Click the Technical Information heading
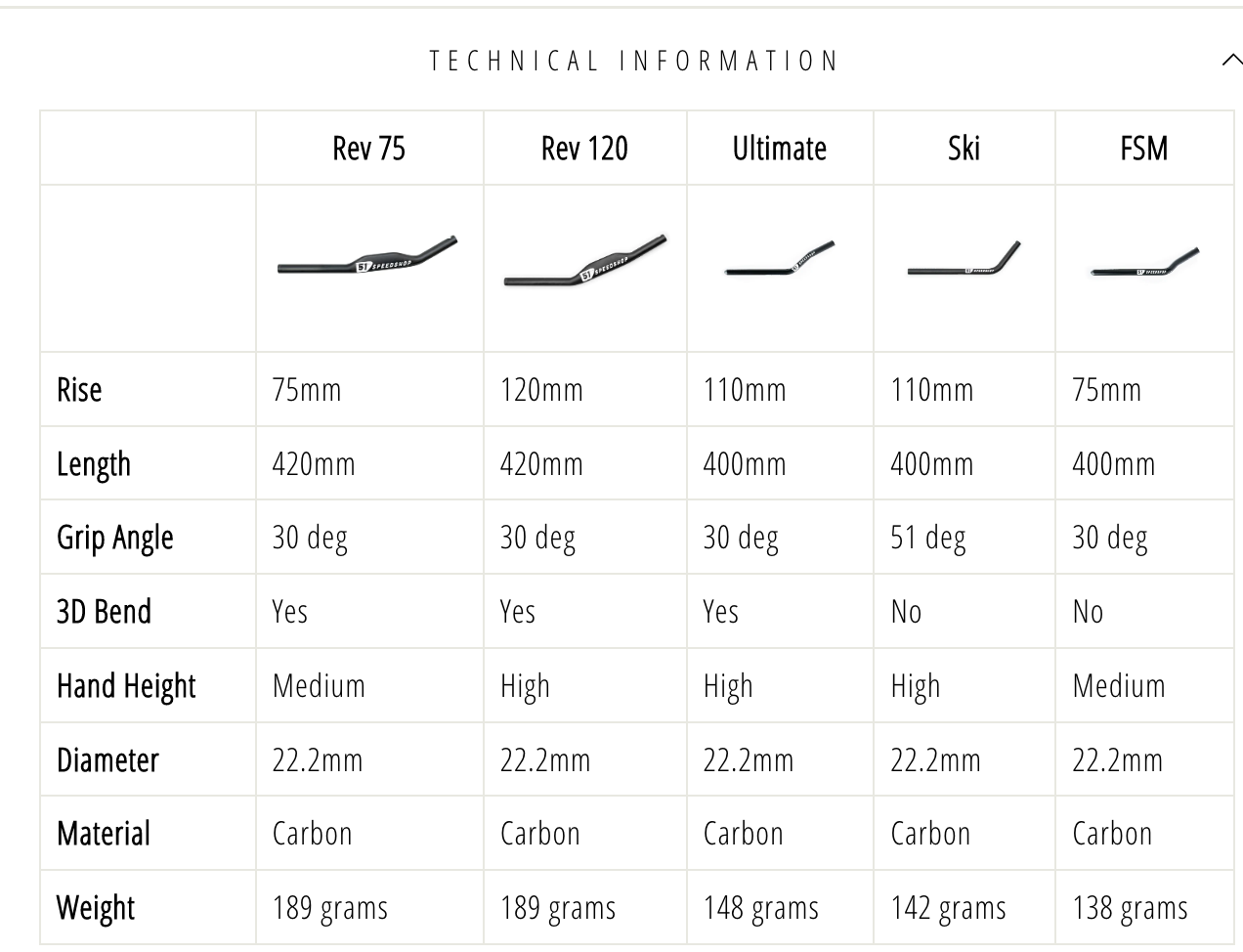Viewport: 1243px width, 952px height. 634,61
